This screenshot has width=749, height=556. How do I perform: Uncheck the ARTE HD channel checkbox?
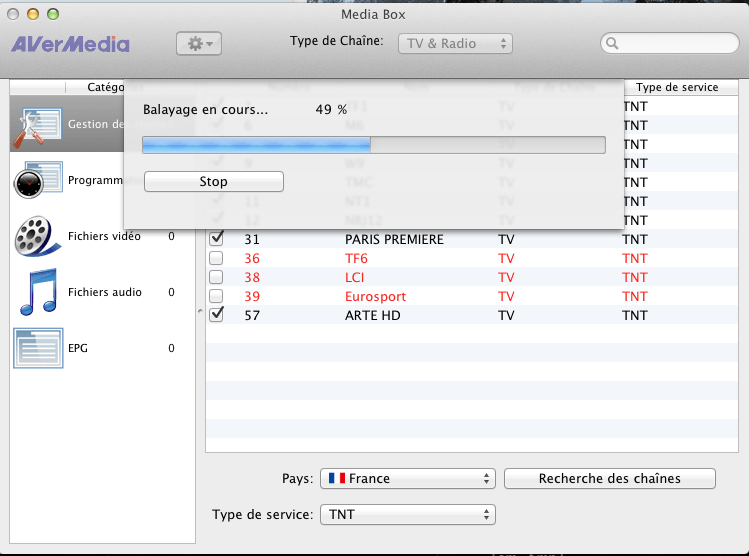216,314
